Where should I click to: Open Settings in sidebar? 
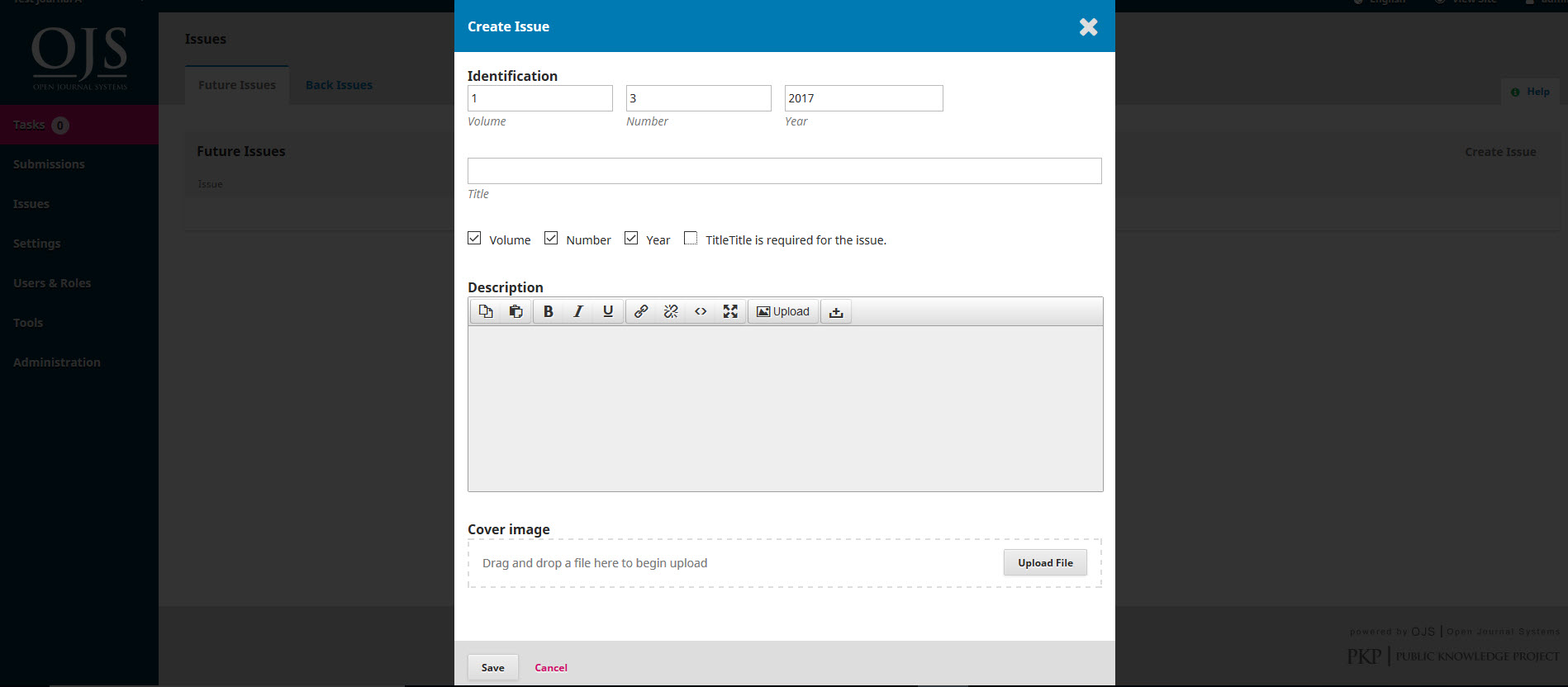(x=79, y=244)
